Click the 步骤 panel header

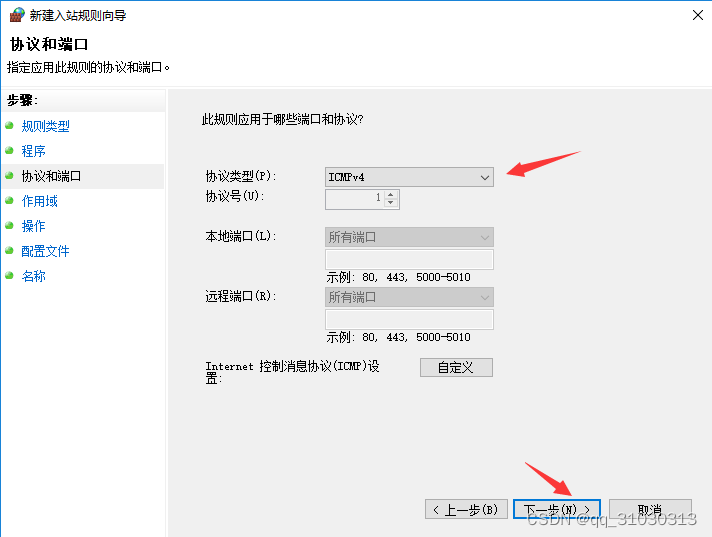click(22, 100)
